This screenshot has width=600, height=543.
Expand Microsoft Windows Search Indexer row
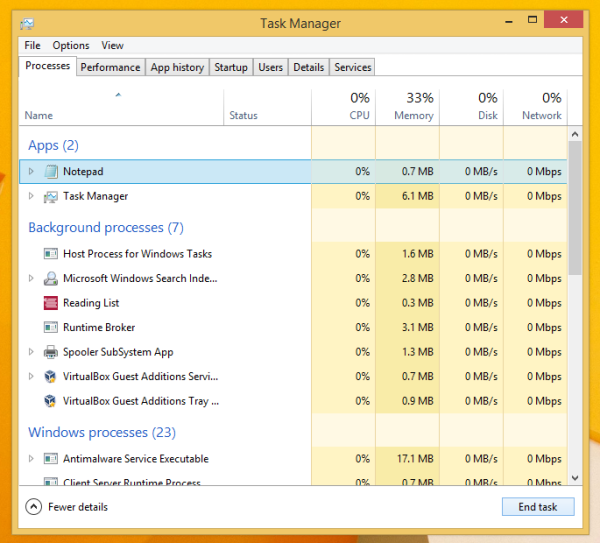pos(31,278)
